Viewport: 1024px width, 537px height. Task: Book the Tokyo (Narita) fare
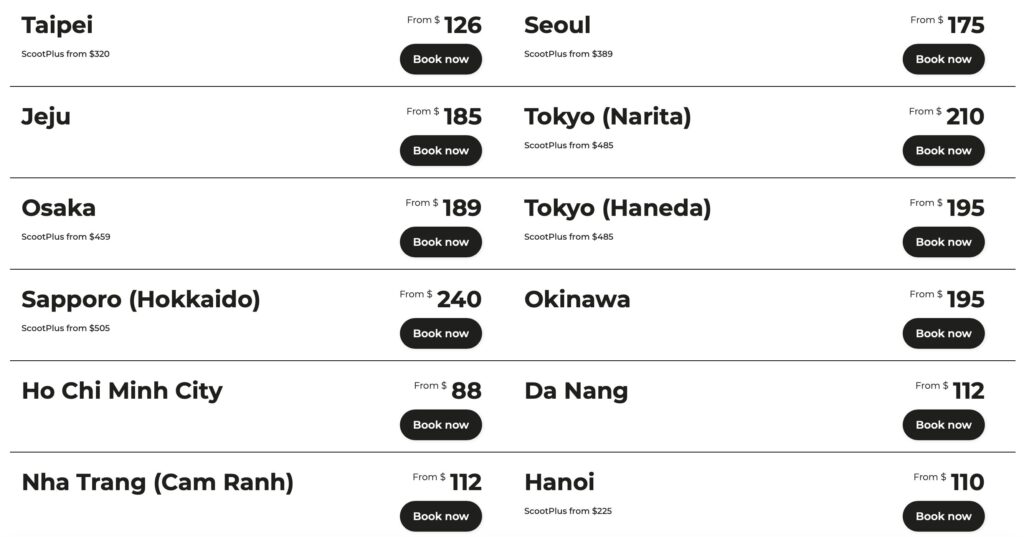pyautogui.click(x=943, y=150)
